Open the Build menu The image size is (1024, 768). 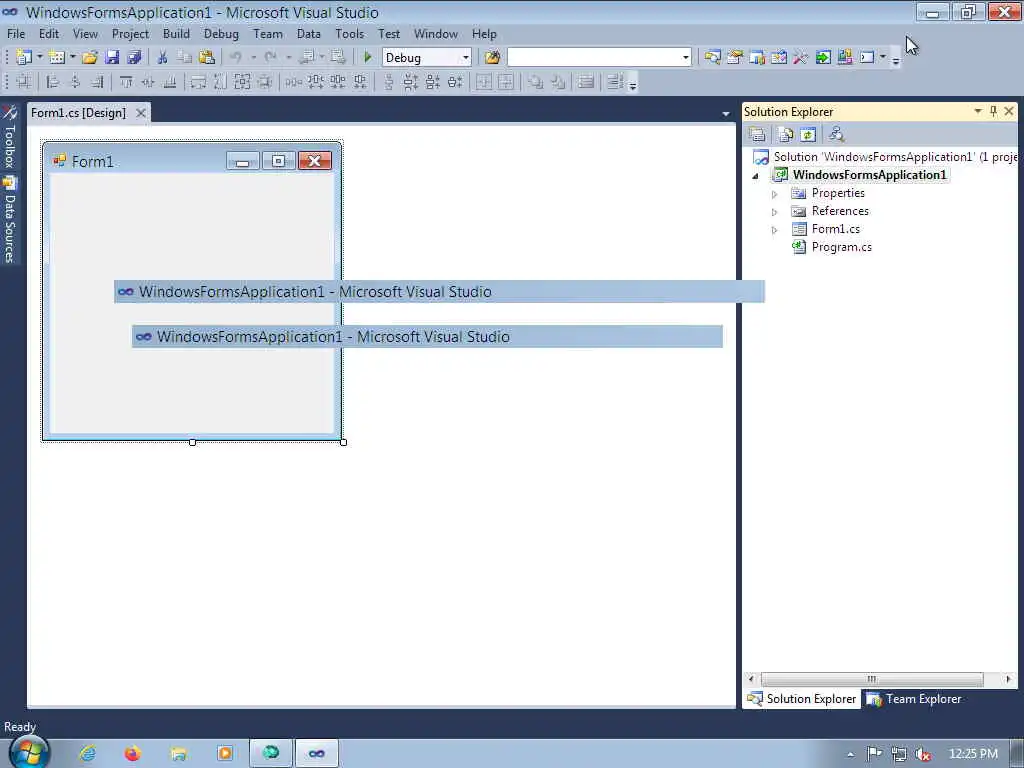coord(176,34)
